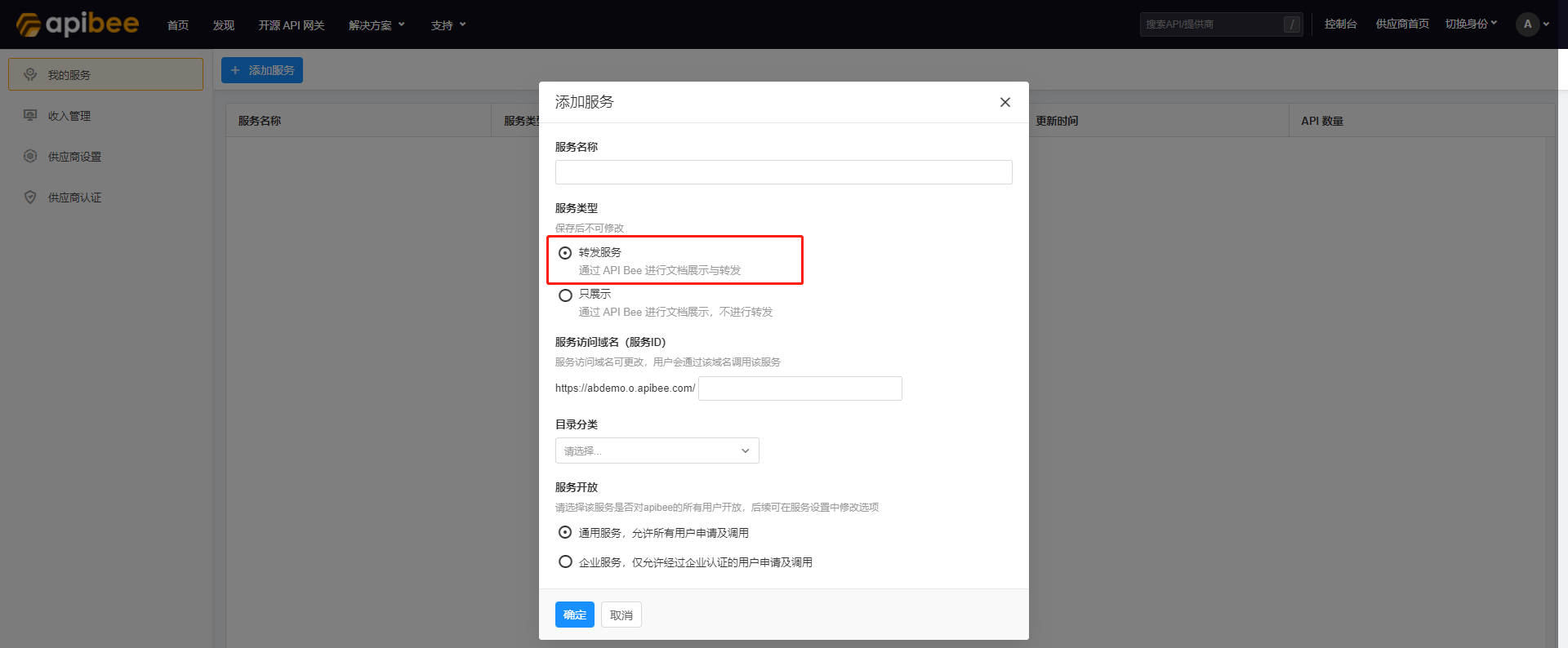1568x648 pixels.
Task: Expand the 解决方案 menu
Action: pos(376,25)
